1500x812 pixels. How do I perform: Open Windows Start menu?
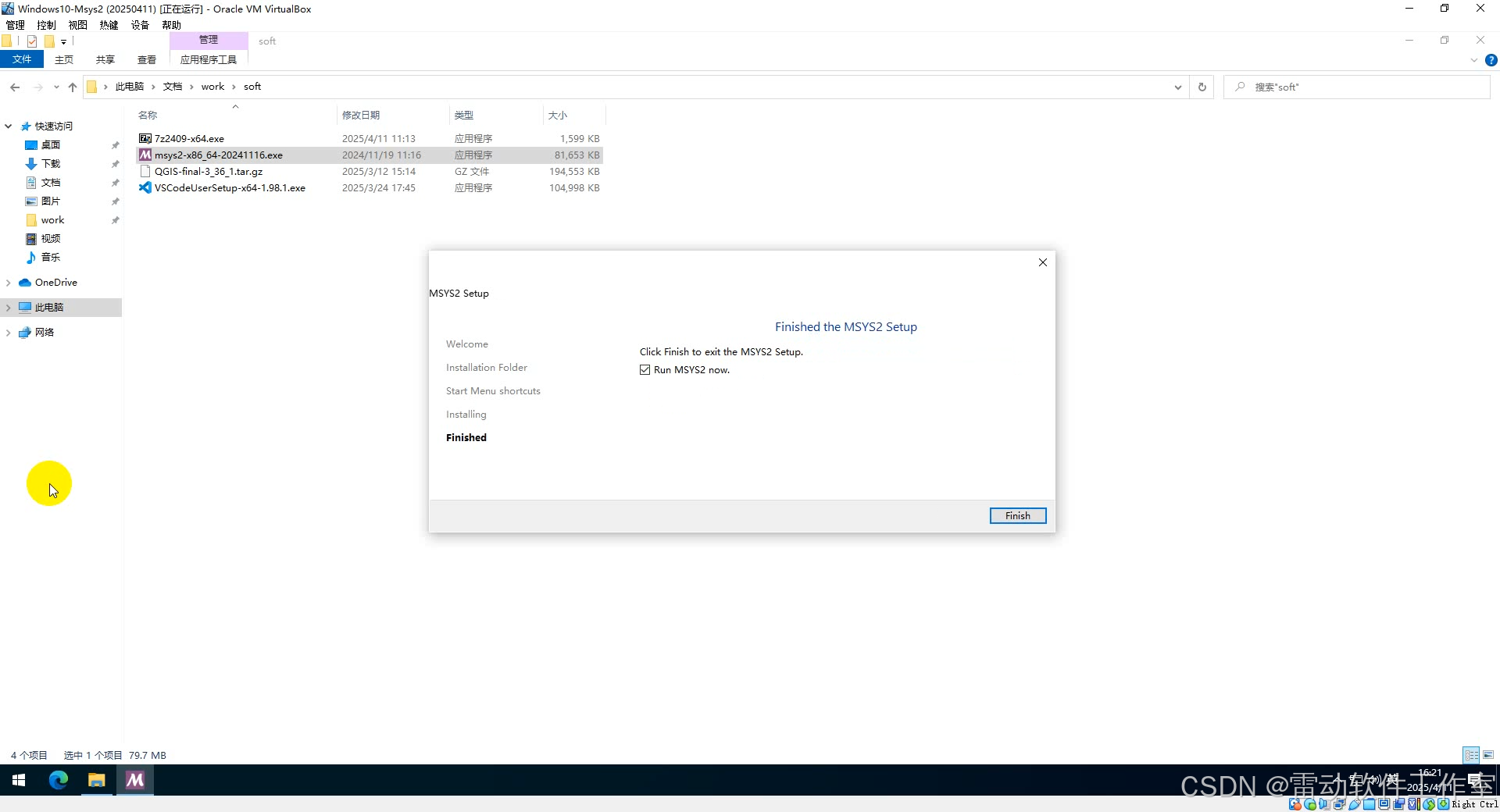pos(19,780)
